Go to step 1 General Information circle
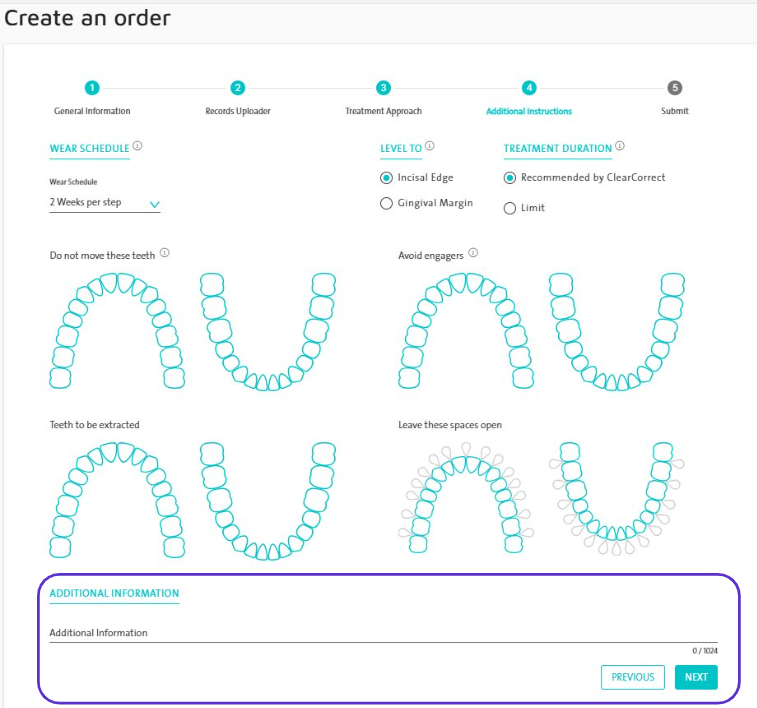The image size is (757, 708). point(92,88)
